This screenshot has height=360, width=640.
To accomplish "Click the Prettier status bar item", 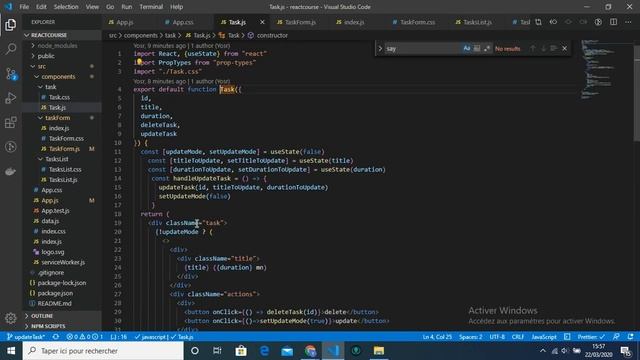I will coord(591,337).
